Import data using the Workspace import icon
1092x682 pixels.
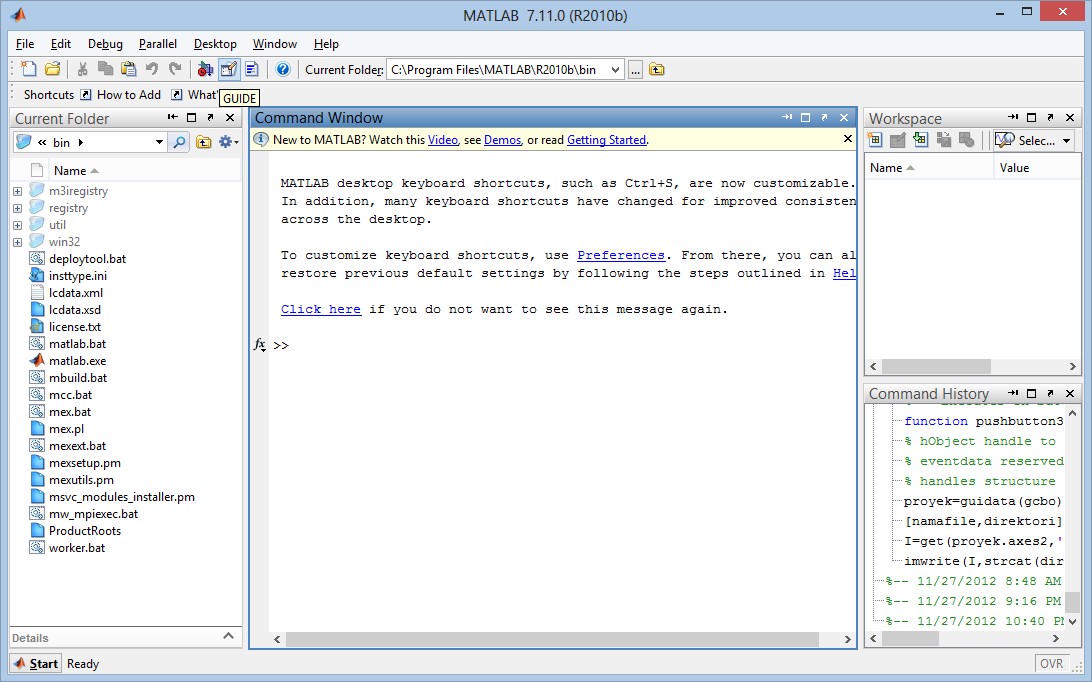[x=920, y=139]
